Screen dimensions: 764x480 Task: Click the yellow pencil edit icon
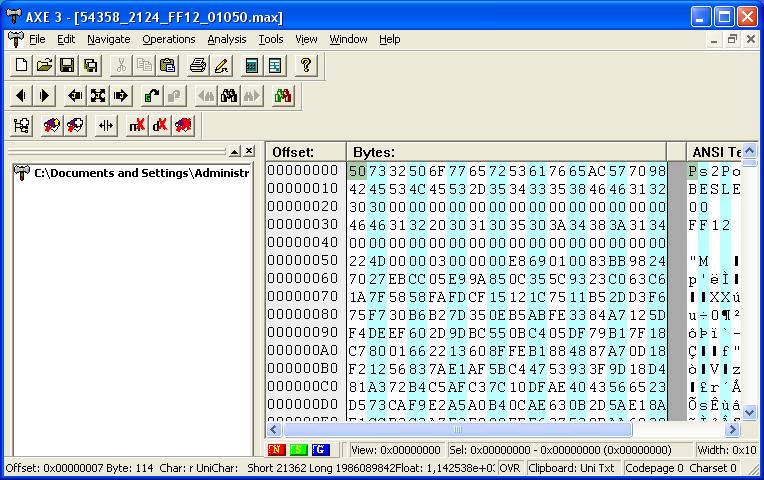pos(221,65)
